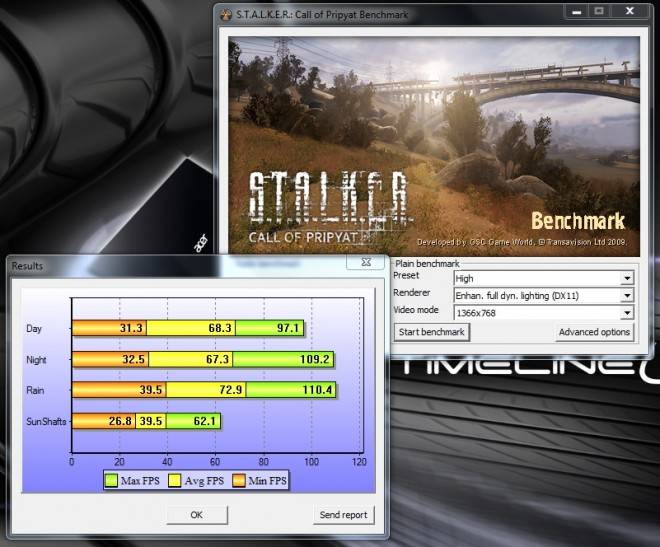Screen dimensions: 660x547
Task: Click the Night max FPS value 109.2
Action: [x=314, y=359]
